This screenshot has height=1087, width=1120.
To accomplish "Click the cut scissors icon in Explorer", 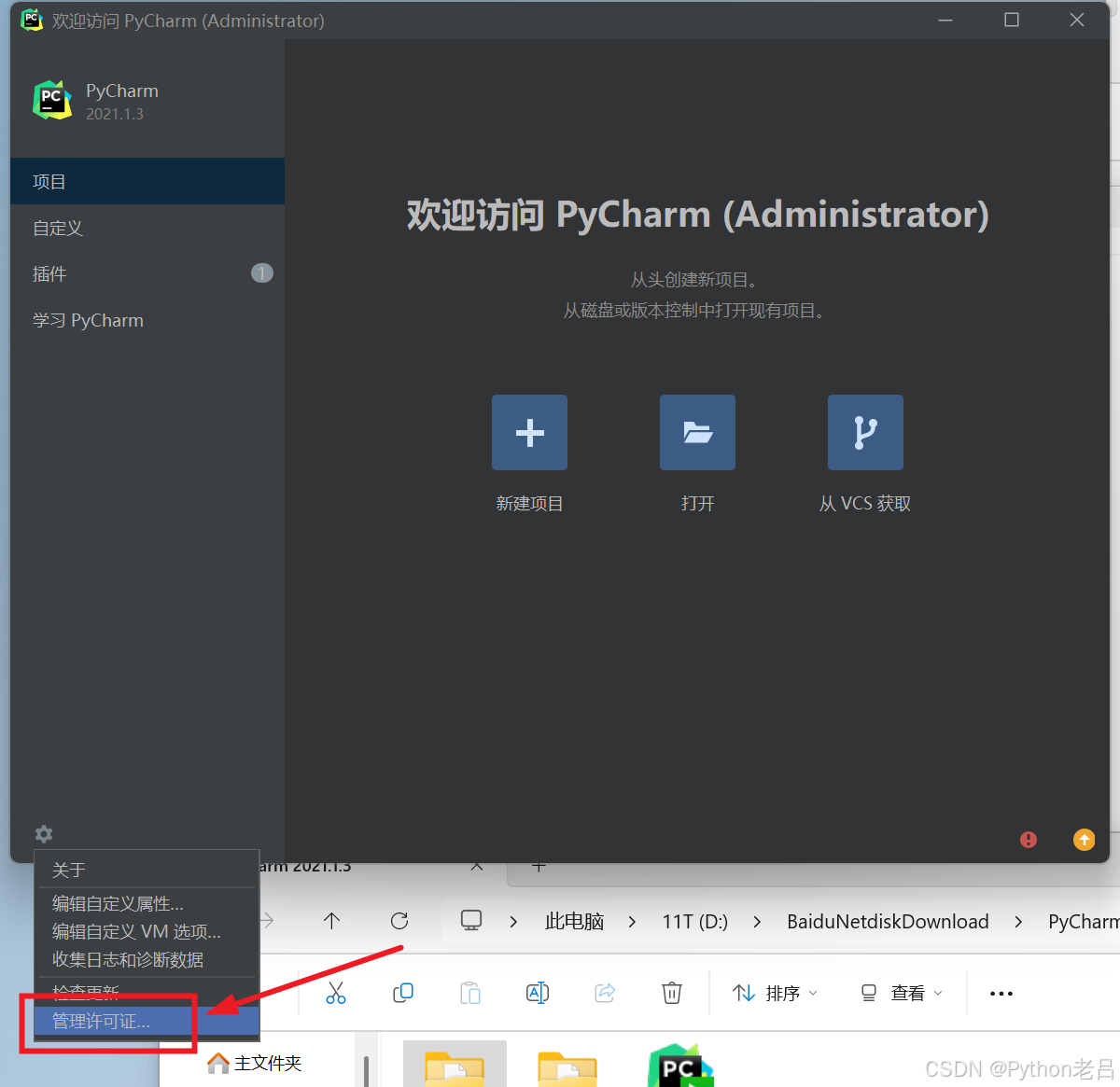I will click(336, 993).
